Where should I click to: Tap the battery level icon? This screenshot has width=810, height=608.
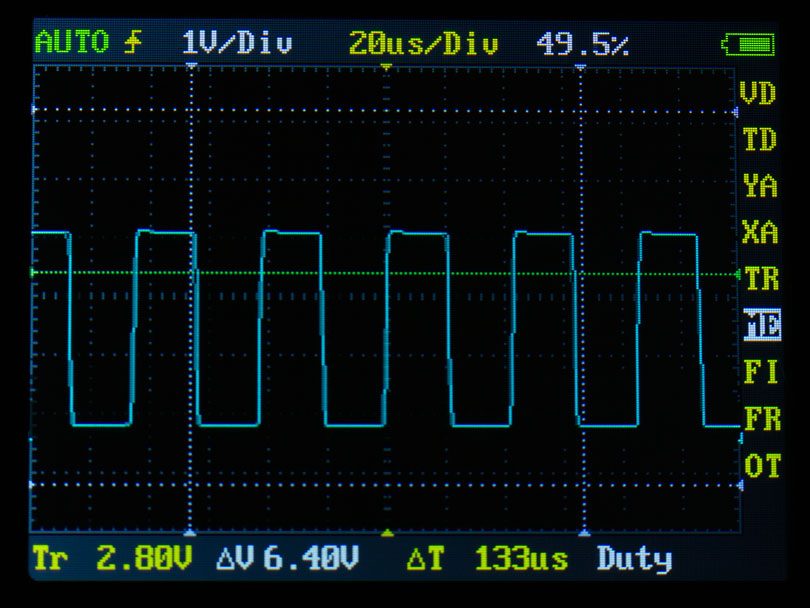748,44
